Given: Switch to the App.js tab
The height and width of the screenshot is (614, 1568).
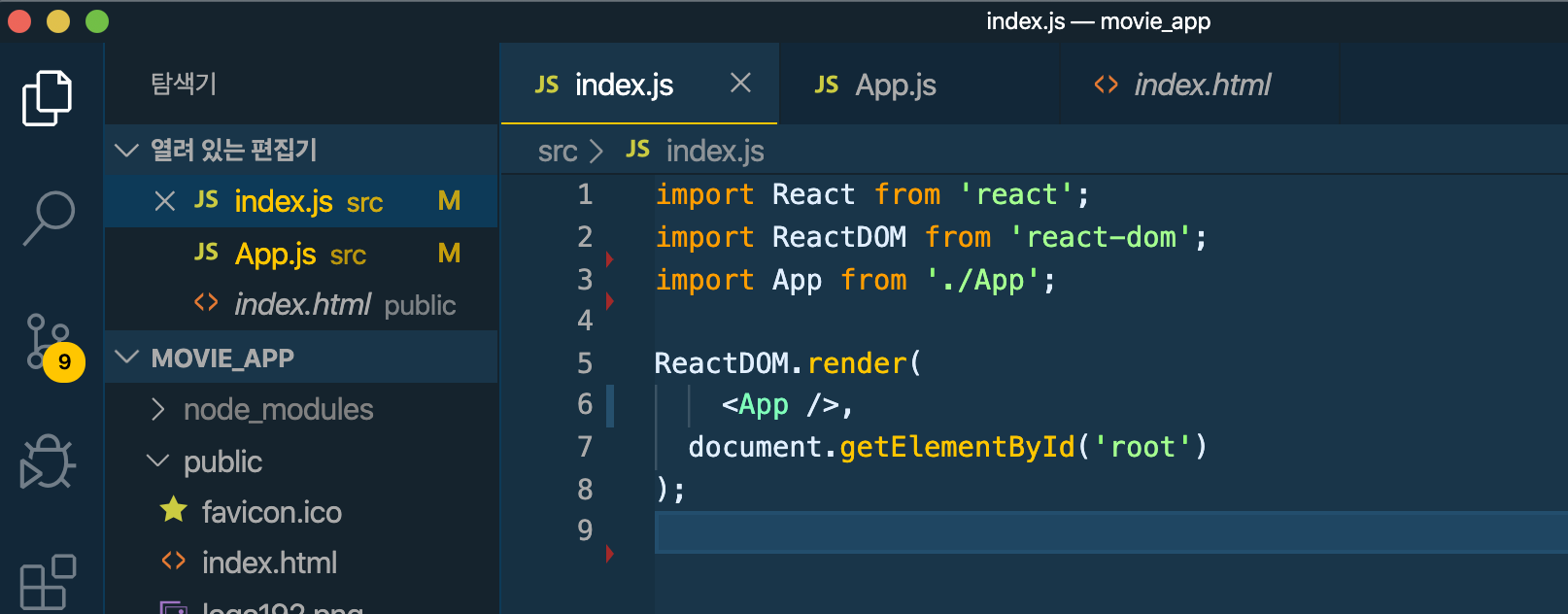Looking at the screenshot, I should coord(918,85).
